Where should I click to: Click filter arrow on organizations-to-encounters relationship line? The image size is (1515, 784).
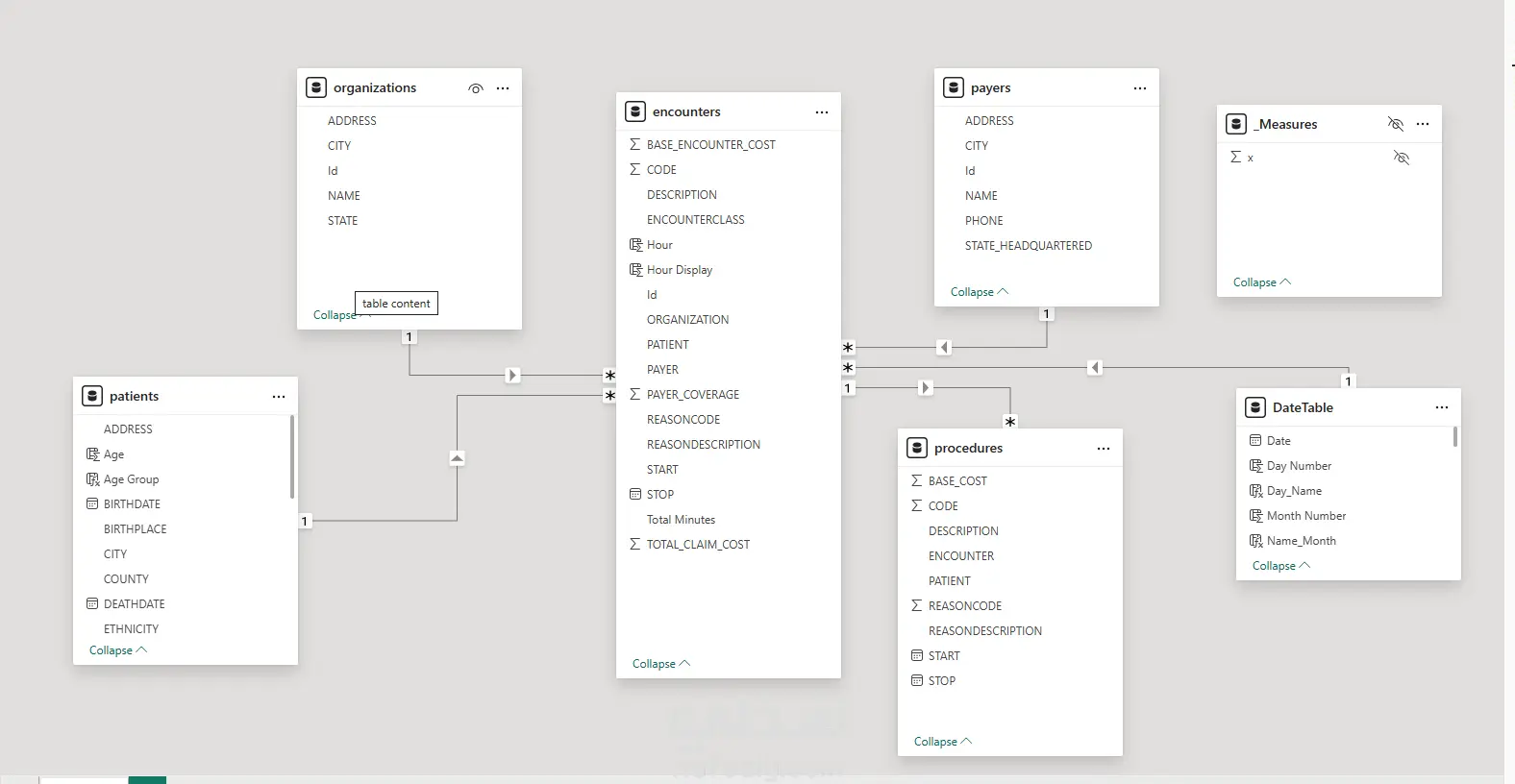click(512, 375)
